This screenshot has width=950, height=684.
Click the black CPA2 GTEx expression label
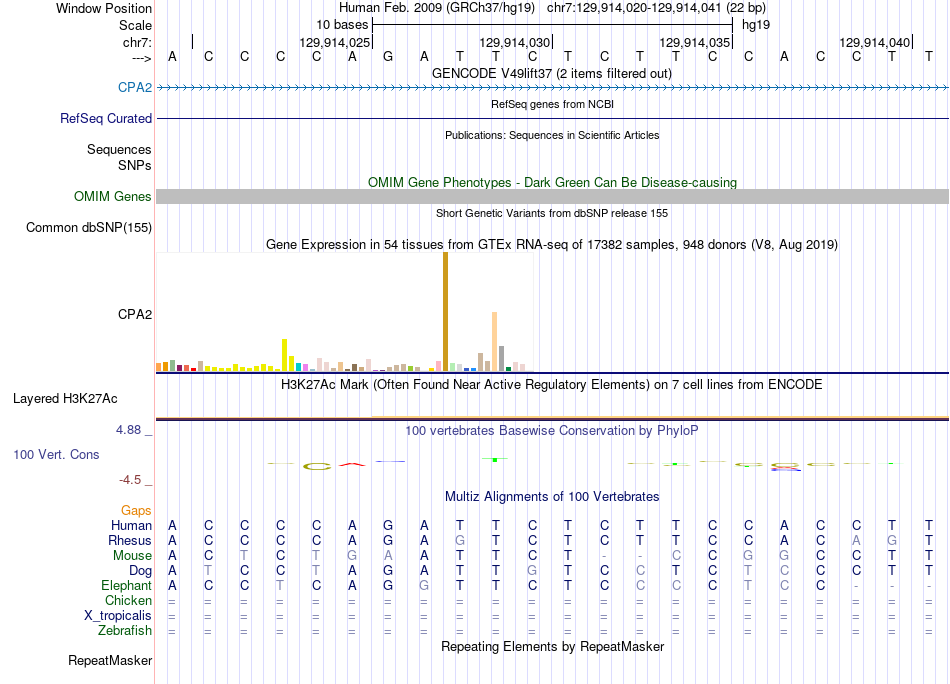[135, 314]
